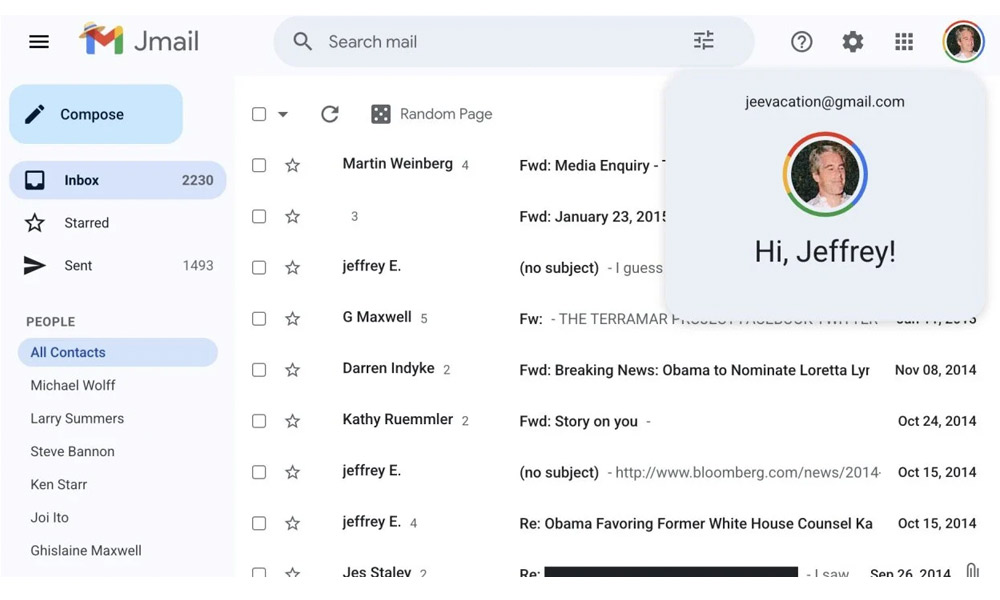This screenshot has width=1000, height=600.
Task: Open the help question mark icon
Action: pyautogui.click(x=801, y=42)
